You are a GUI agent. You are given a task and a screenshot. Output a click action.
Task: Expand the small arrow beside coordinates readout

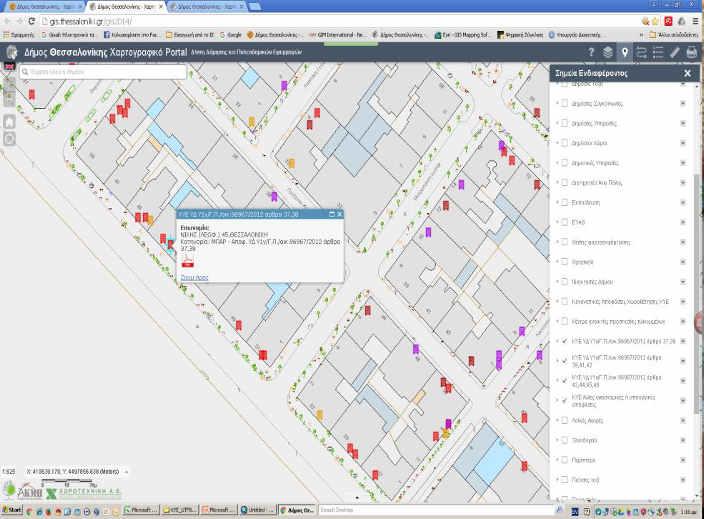click(126, 471)
